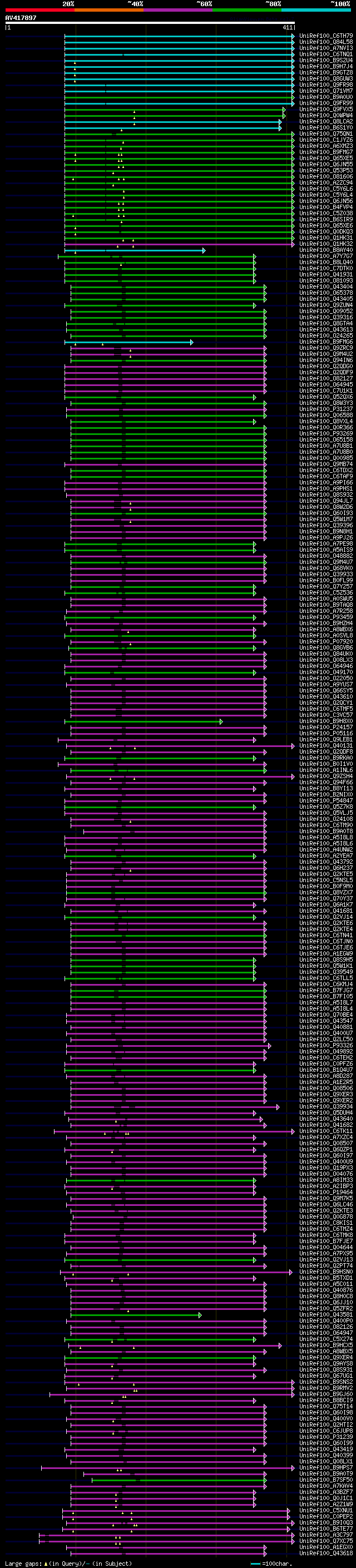Select label UniRef100_Q66SY5
The image size is (356, 1568).
pyautogui.click(x=325, y=691)
